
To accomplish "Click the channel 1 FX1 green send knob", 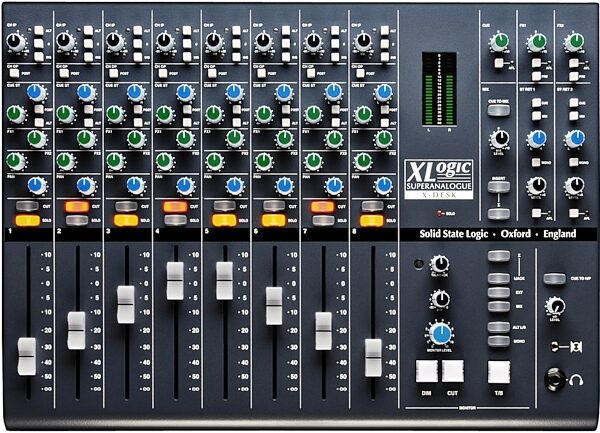I will tap(37, 139).
